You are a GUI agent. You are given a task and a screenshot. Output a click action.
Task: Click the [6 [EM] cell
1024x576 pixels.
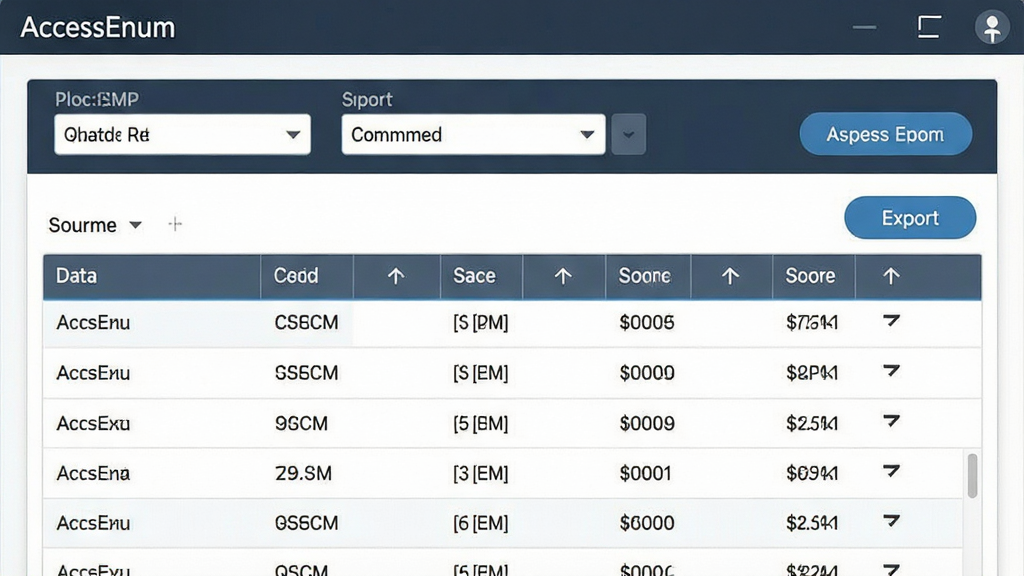point(481,523)
